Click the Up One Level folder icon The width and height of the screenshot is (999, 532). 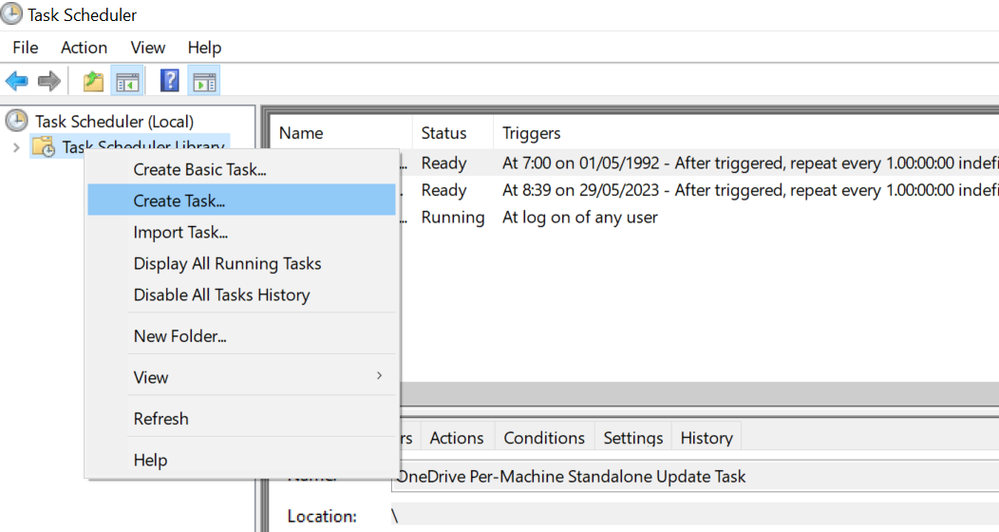[93, 81]
